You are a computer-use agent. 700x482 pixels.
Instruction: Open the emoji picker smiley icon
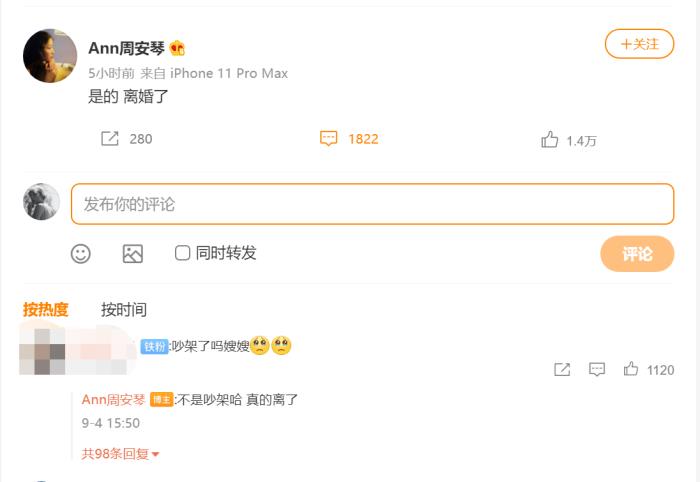coord(81,254)
